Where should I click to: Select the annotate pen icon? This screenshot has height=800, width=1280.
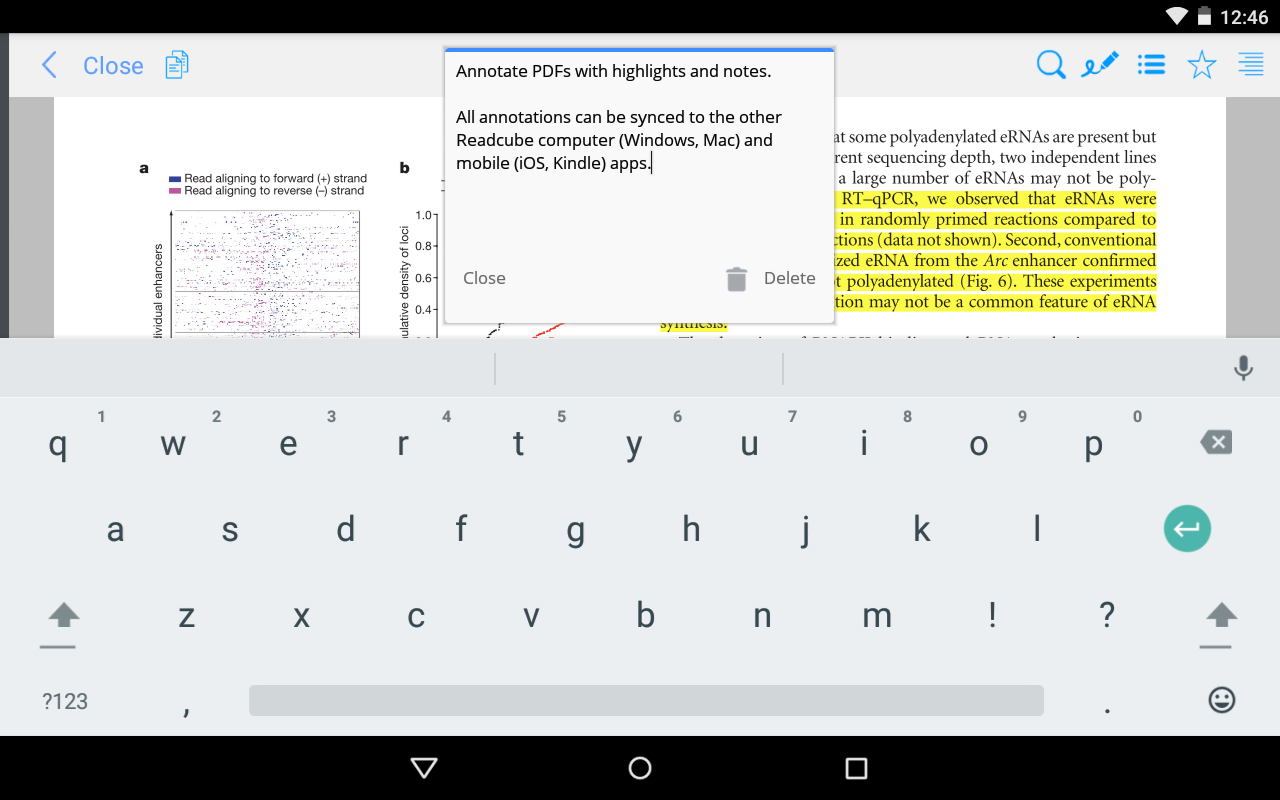pyautogui.click(x=1100, y=66)
